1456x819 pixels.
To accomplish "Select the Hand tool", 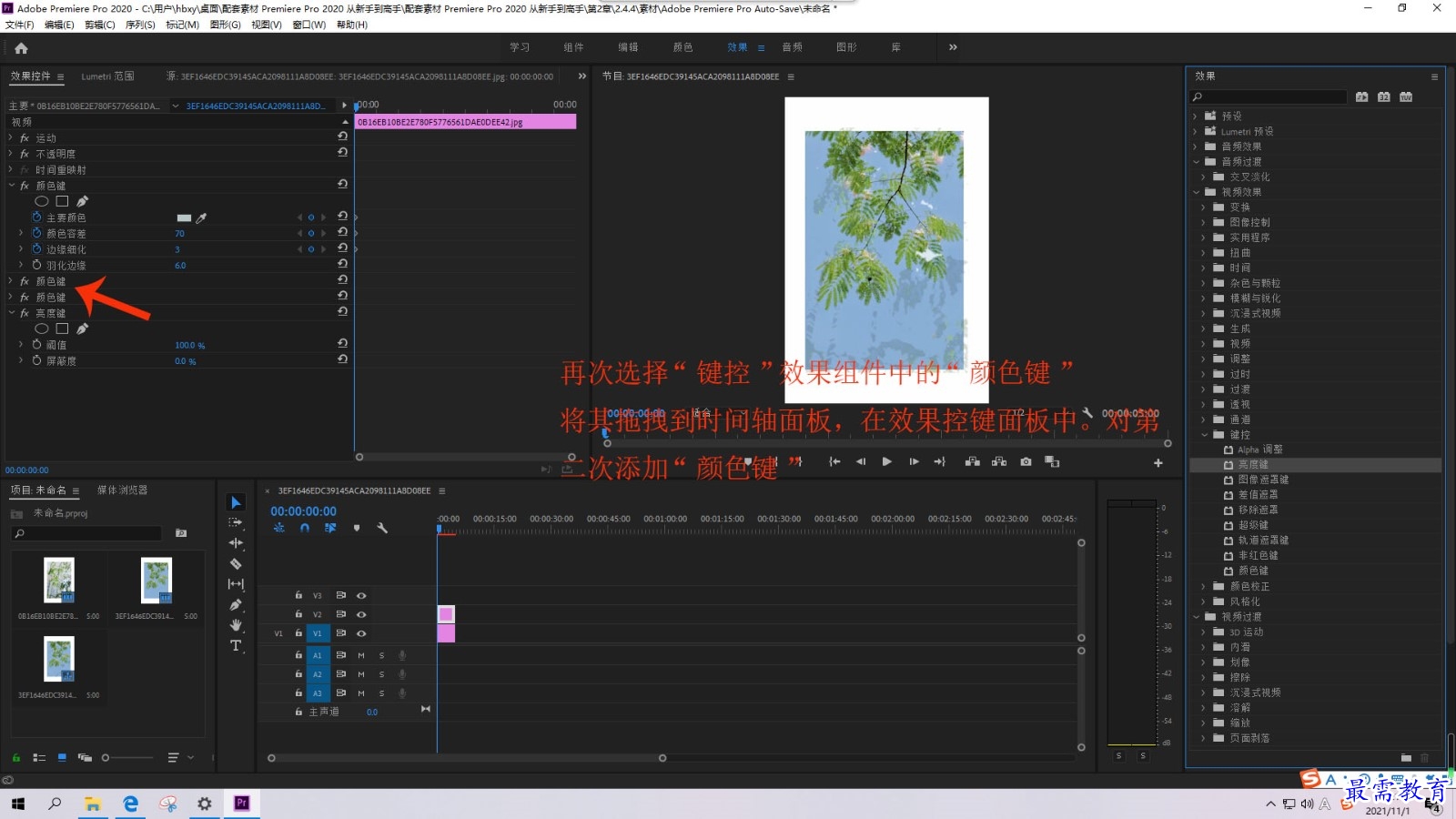I will 236,625.
